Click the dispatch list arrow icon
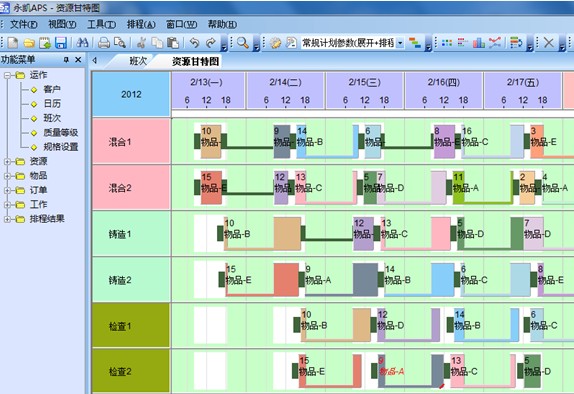Image resolution: width=574 pixels, height=394 pixels. [x=516, y=43]
